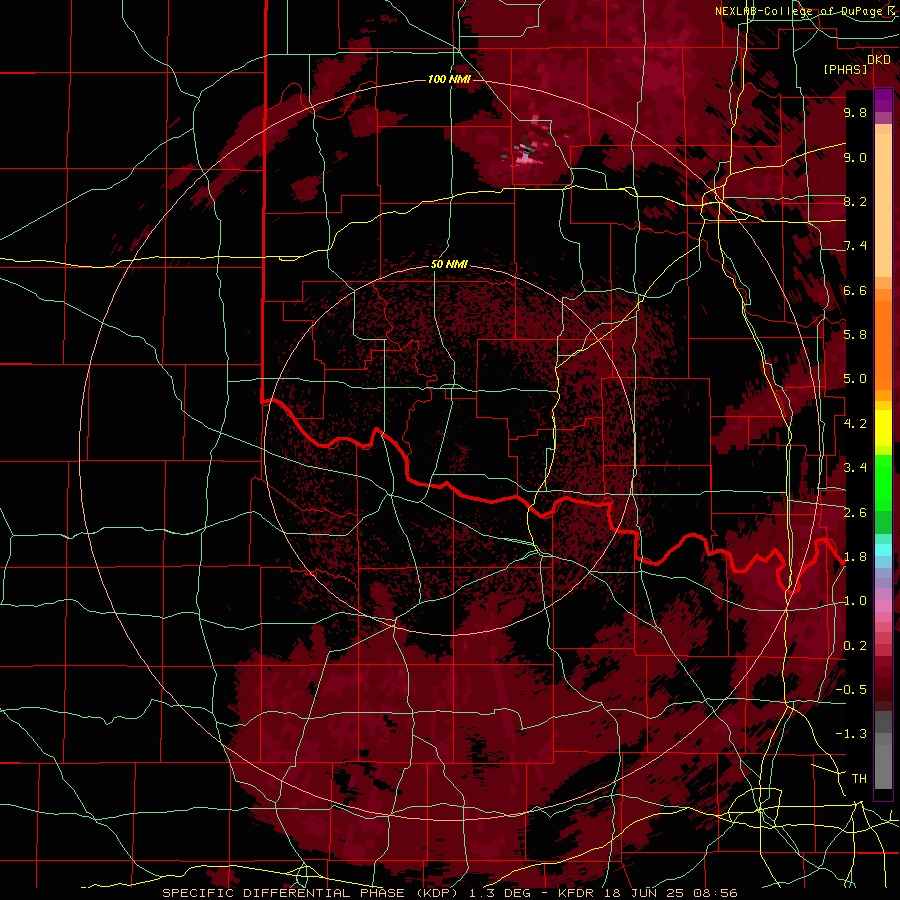The height and width of the screenshot is (900, 900).
Task: Click the 4.2 scale value
Action: coord(855,424)
